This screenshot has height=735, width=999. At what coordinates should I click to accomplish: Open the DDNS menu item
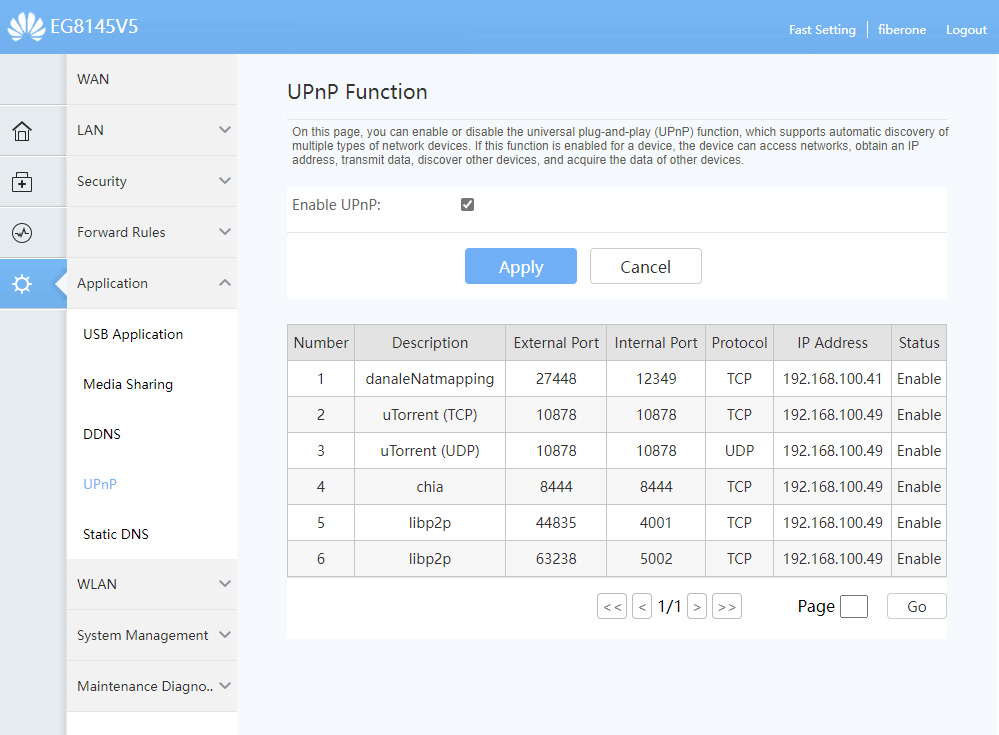tap(102, 434)
